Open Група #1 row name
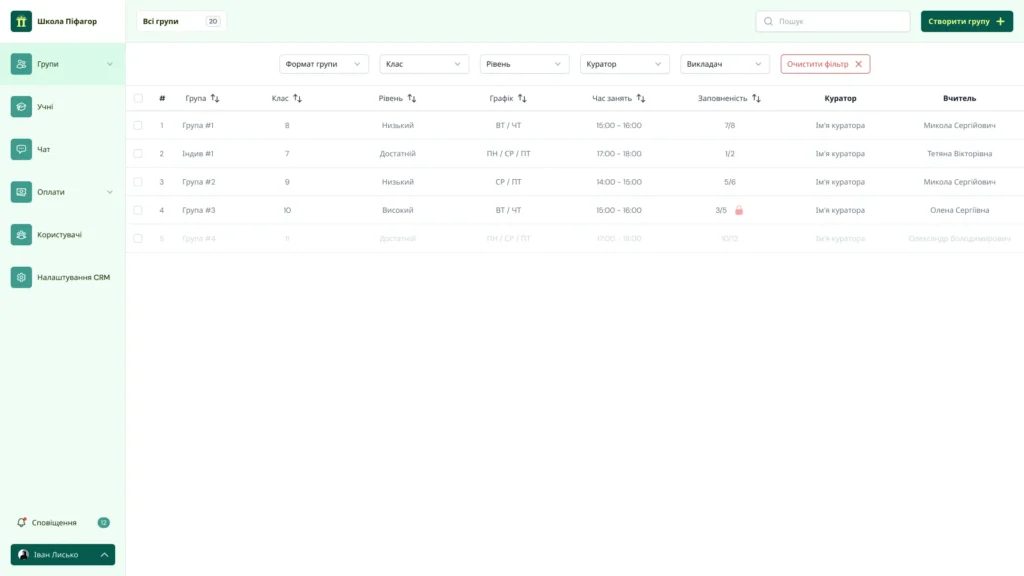 tap(198, 125)
